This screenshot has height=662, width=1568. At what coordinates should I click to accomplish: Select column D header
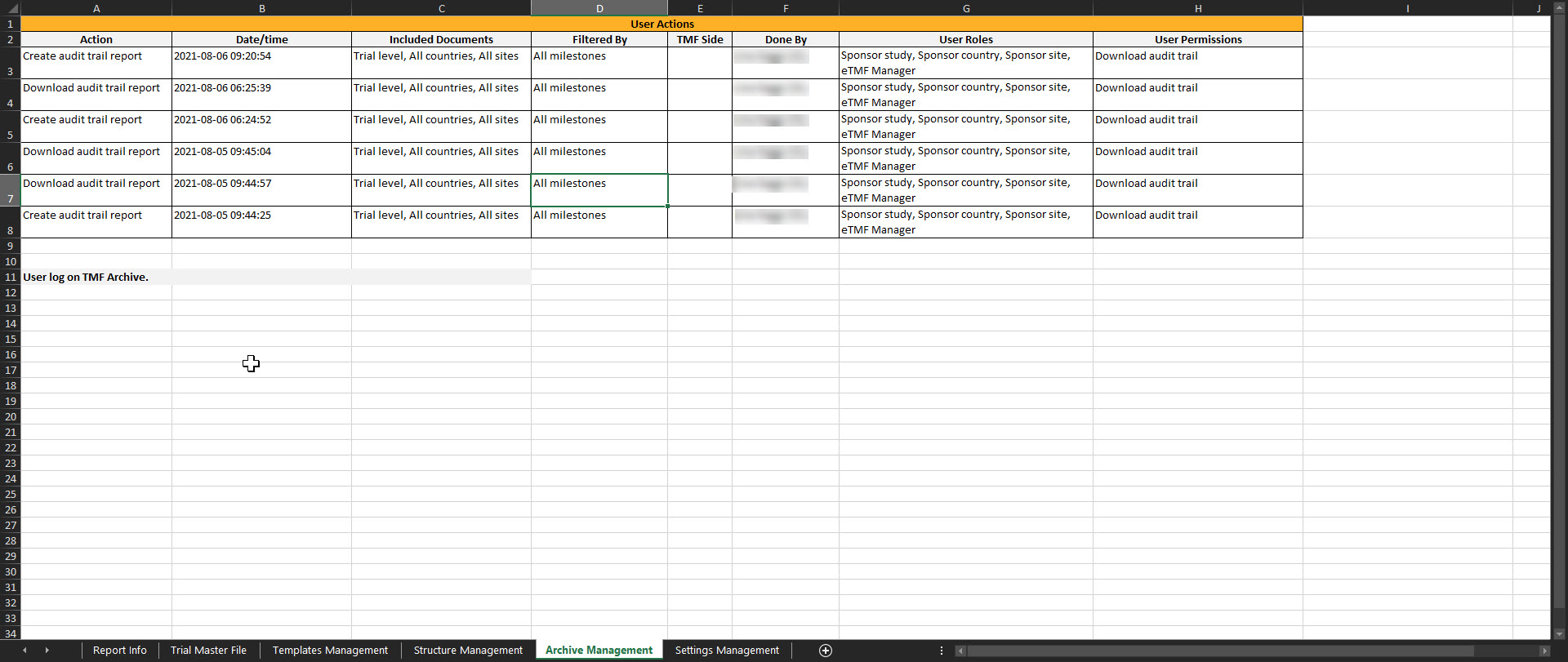599,8
